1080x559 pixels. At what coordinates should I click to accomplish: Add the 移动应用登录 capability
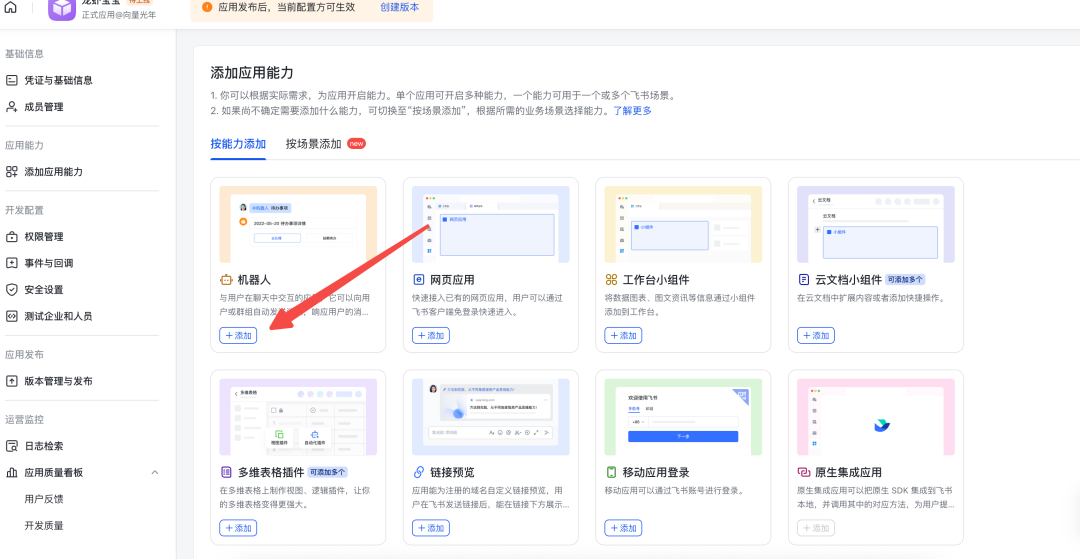click(x=623, y=528)
